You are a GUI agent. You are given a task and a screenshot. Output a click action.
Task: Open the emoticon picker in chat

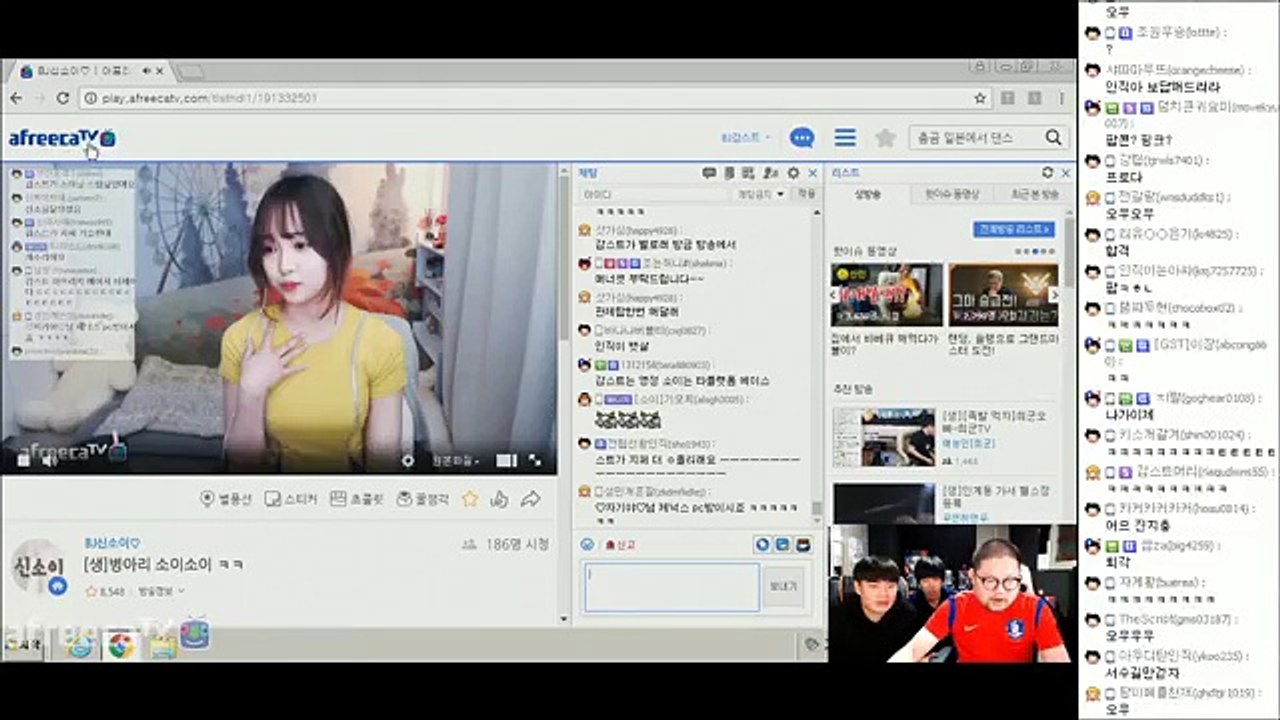coord(587,545)
